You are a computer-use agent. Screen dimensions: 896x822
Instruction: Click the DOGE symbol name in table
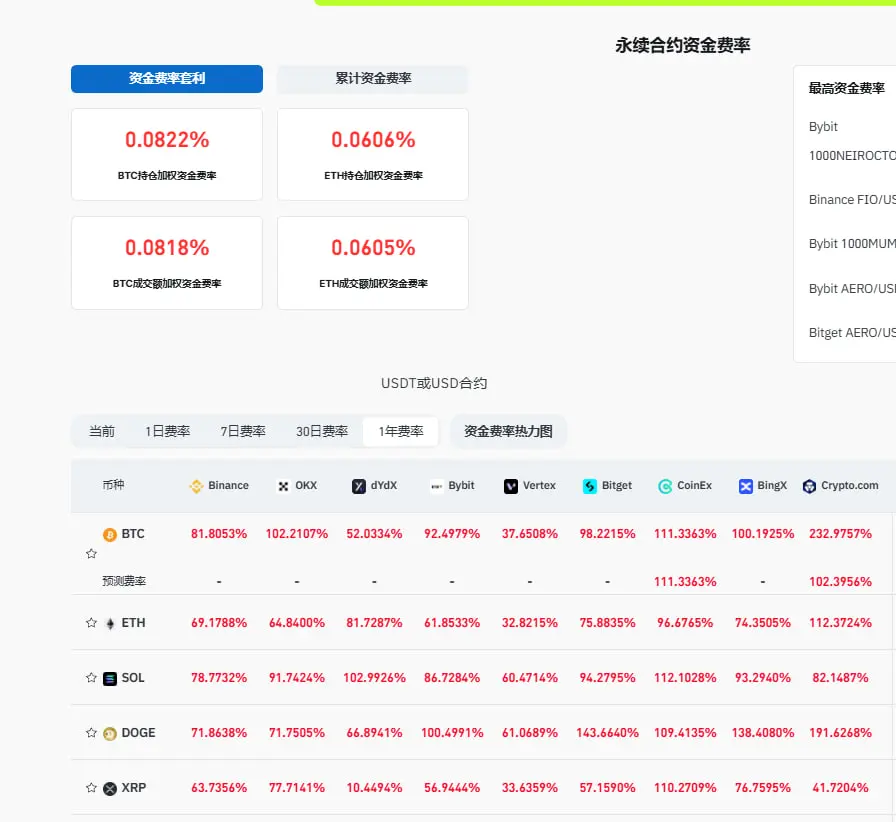coord(138,733)
